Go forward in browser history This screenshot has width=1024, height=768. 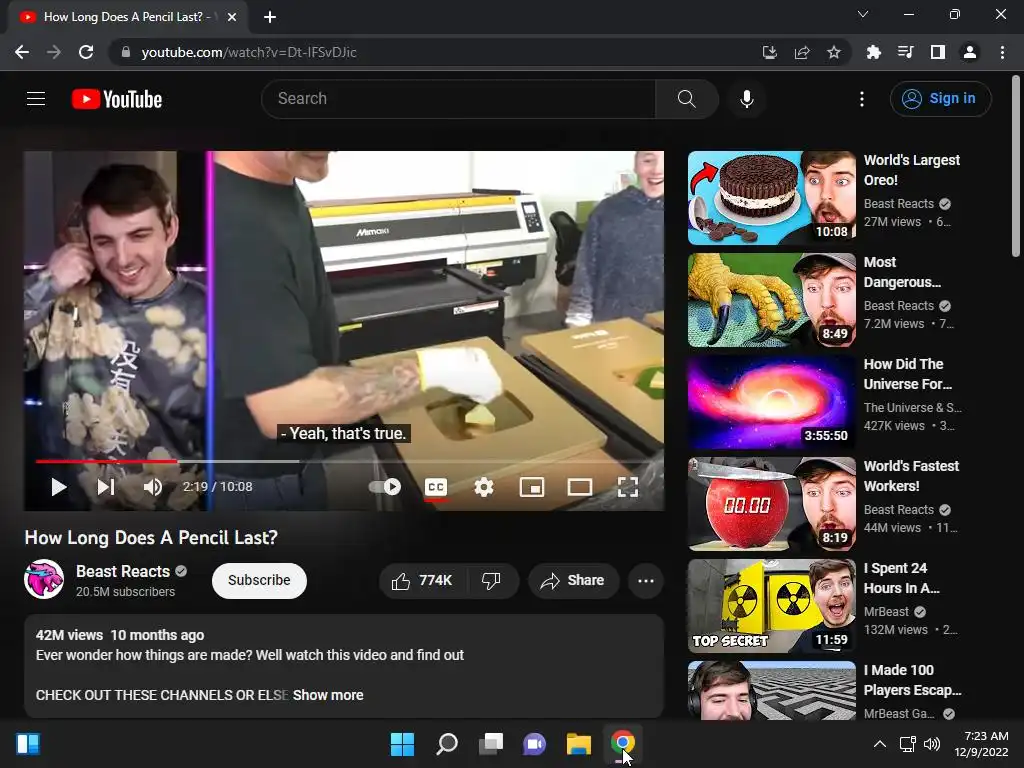[54, 52]
